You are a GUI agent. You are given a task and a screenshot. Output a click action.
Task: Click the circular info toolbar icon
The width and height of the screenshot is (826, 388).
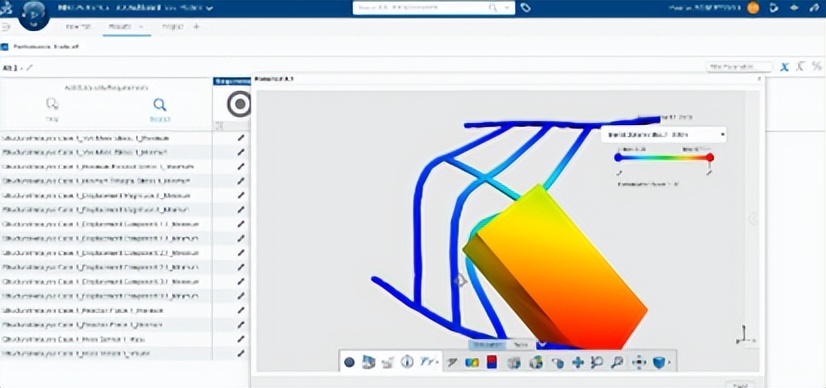tap(407, 362)
